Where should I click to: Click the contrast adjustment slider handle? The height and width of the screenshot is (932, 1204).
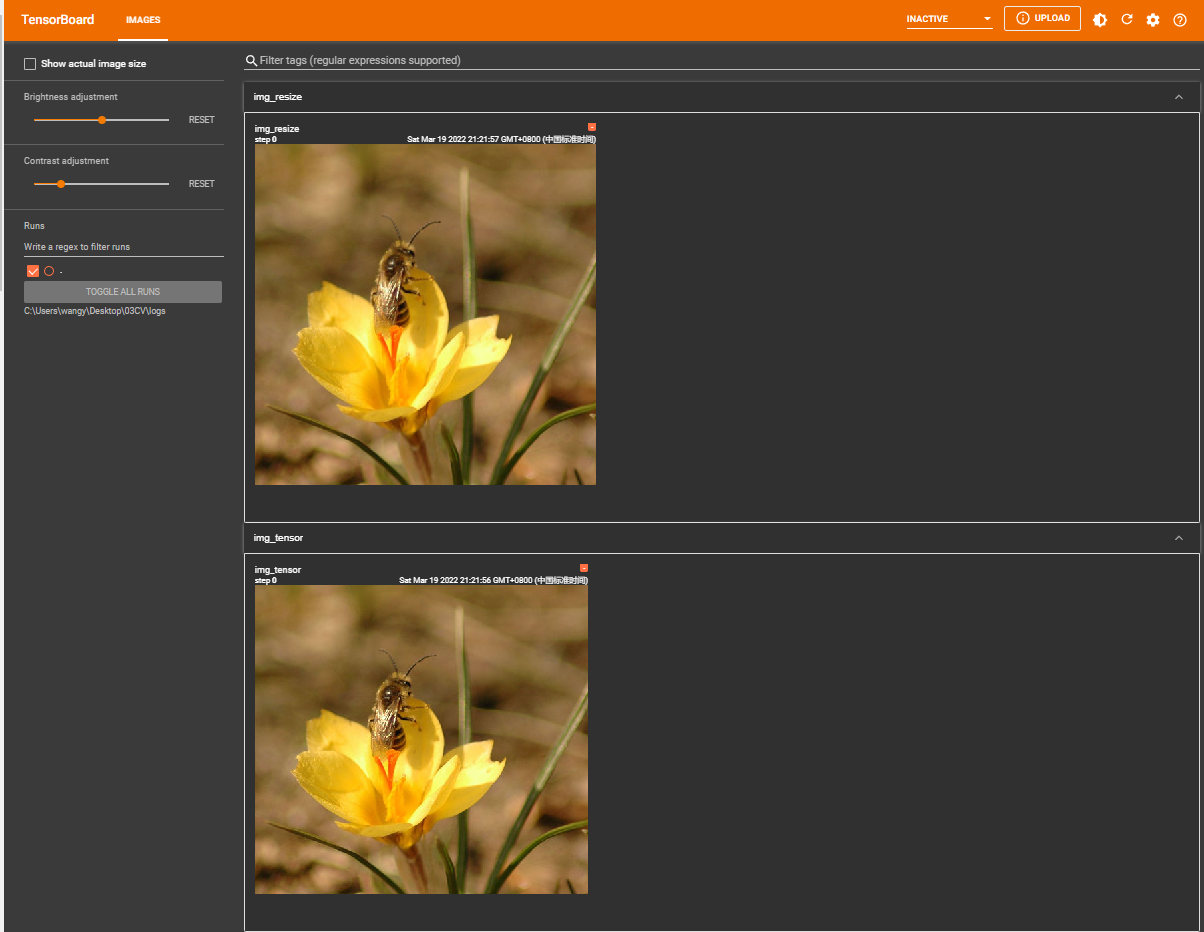pos(61,184)
